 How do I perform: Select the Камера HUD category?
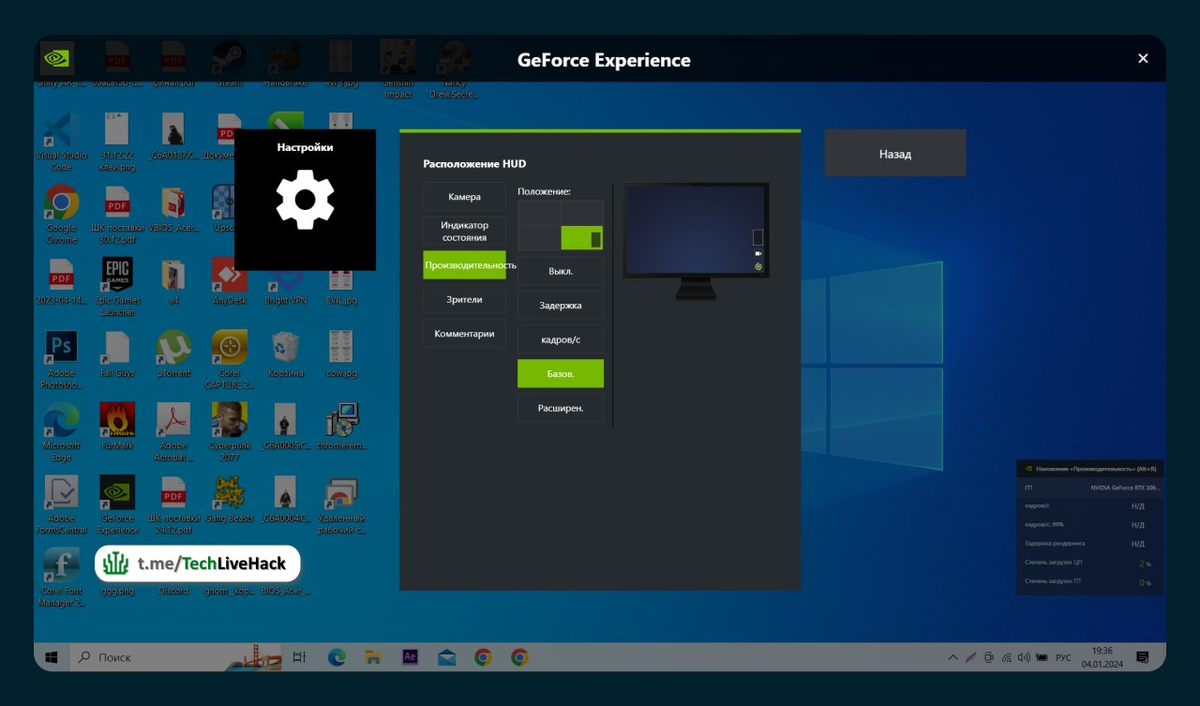point(464,197)
